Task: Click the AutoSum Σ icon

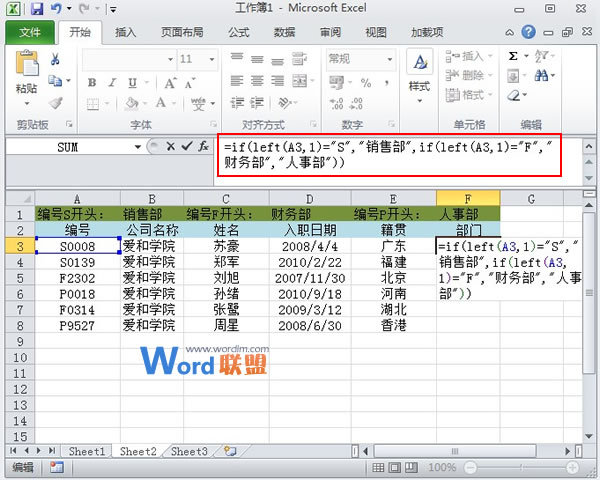Action: pyautogui.click(x=514, y=56)
